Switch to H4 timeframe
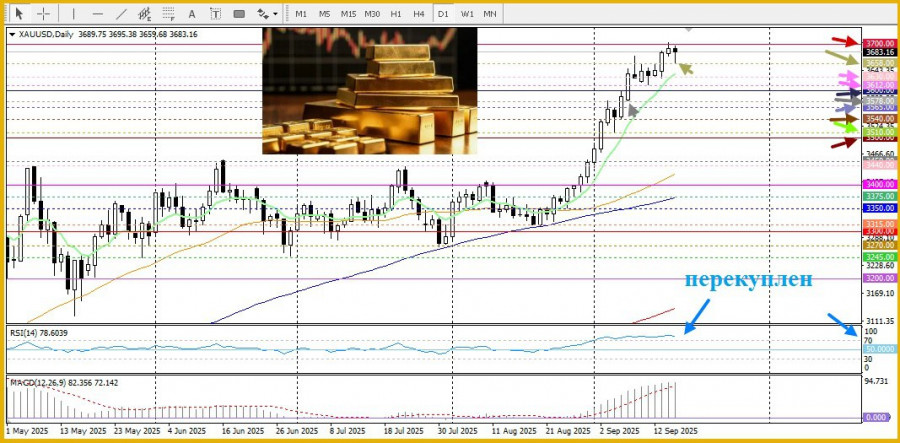This screenshot has width=900, height=443. pos(418,14)
